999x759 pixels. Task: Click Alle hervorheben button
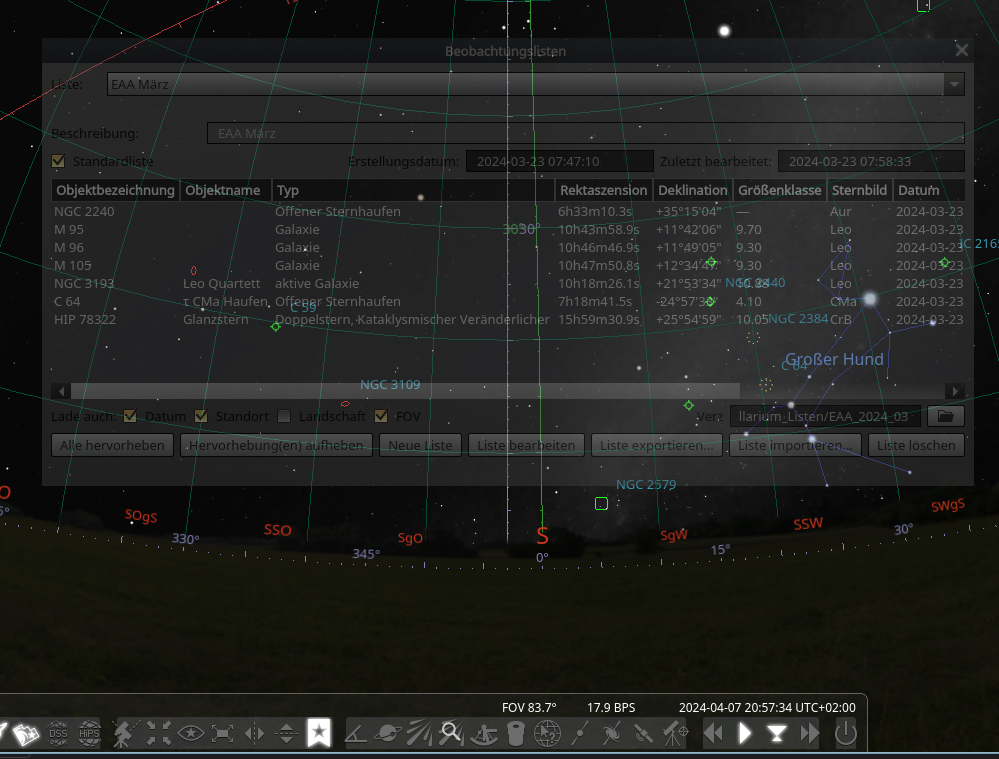(112, 445)
